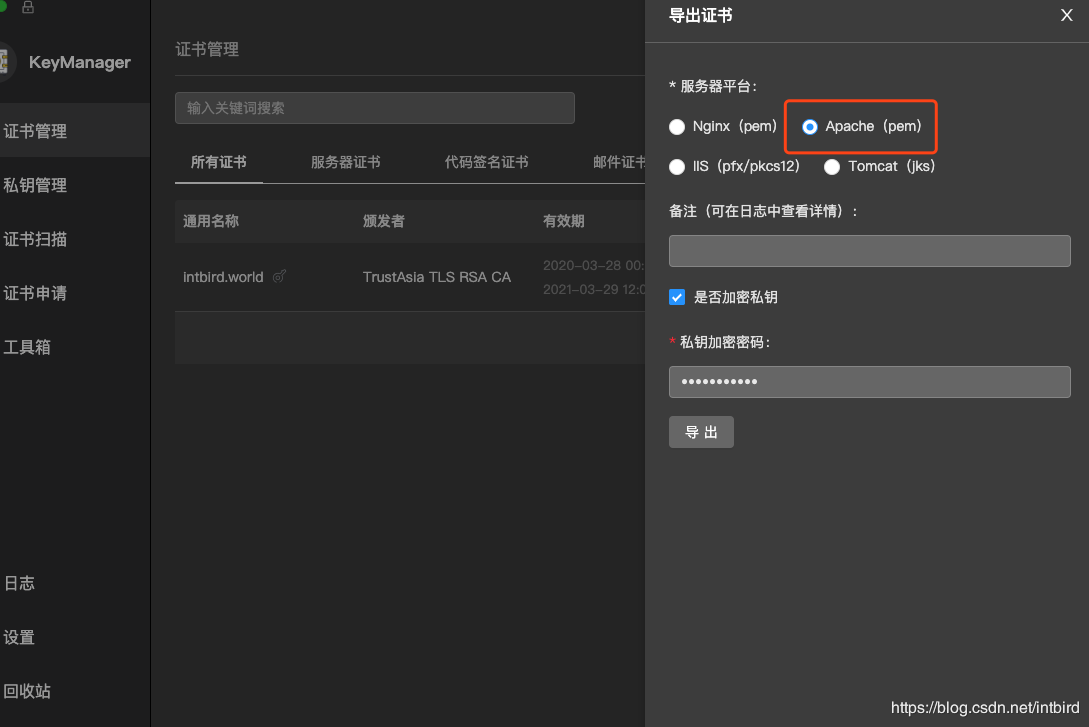Screen dimensions: 1089x727
Task: Select the Nginx (pem) platform
Action: (676, 126)
